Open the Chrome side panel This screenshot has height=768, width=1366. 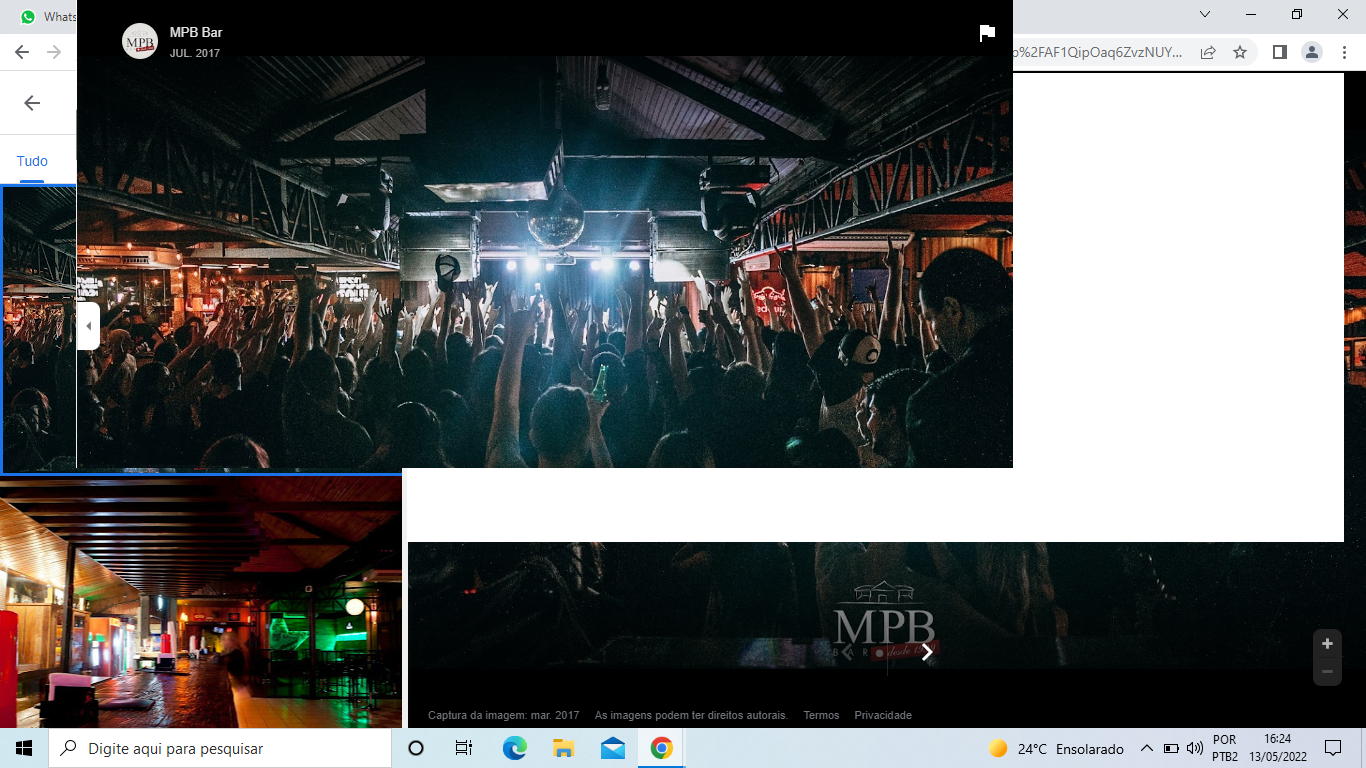pyautogui.click(x=1279, y=52)
